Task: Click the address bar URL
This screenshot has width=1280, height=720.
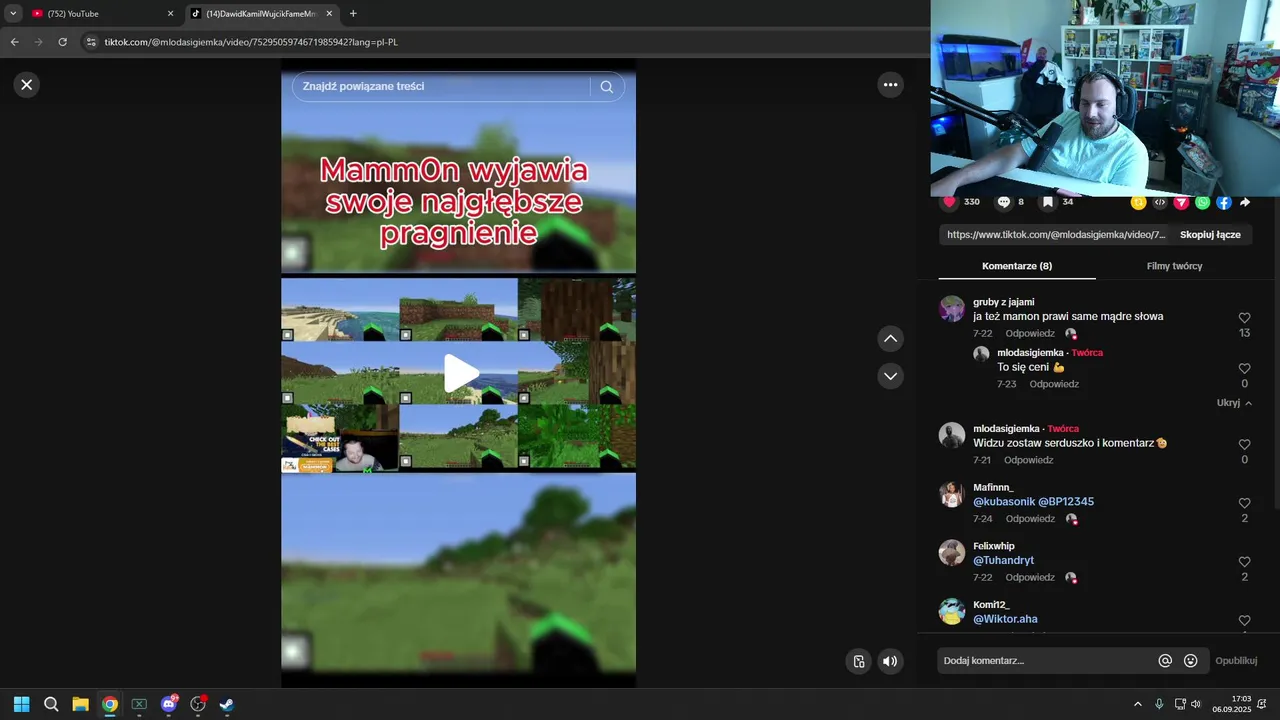Action: 251,42
